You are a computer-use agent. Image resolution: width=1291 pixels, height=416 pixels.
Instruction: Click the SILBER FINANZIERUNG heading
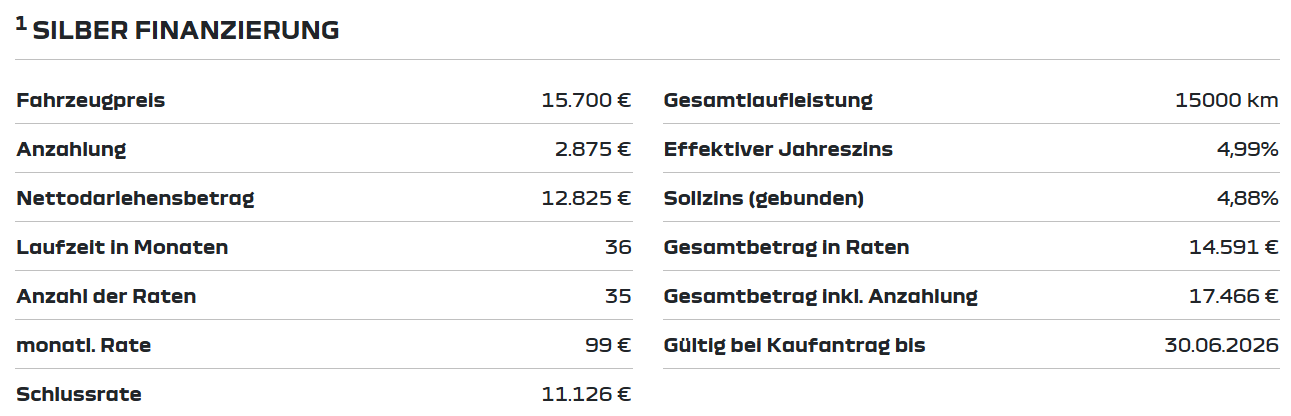[x=186, y=31]
